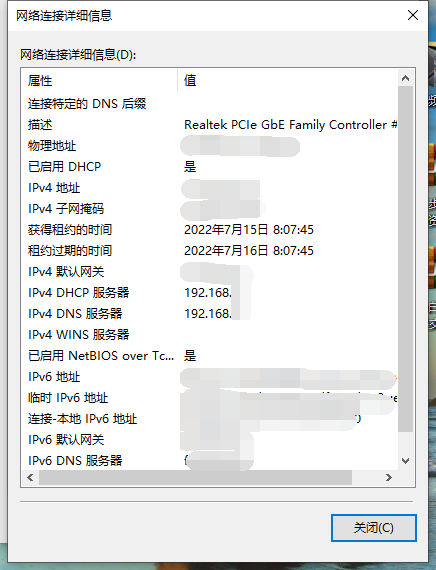
Task: Click the vertical scrollbar up arrow
Action: coord(405,78)
